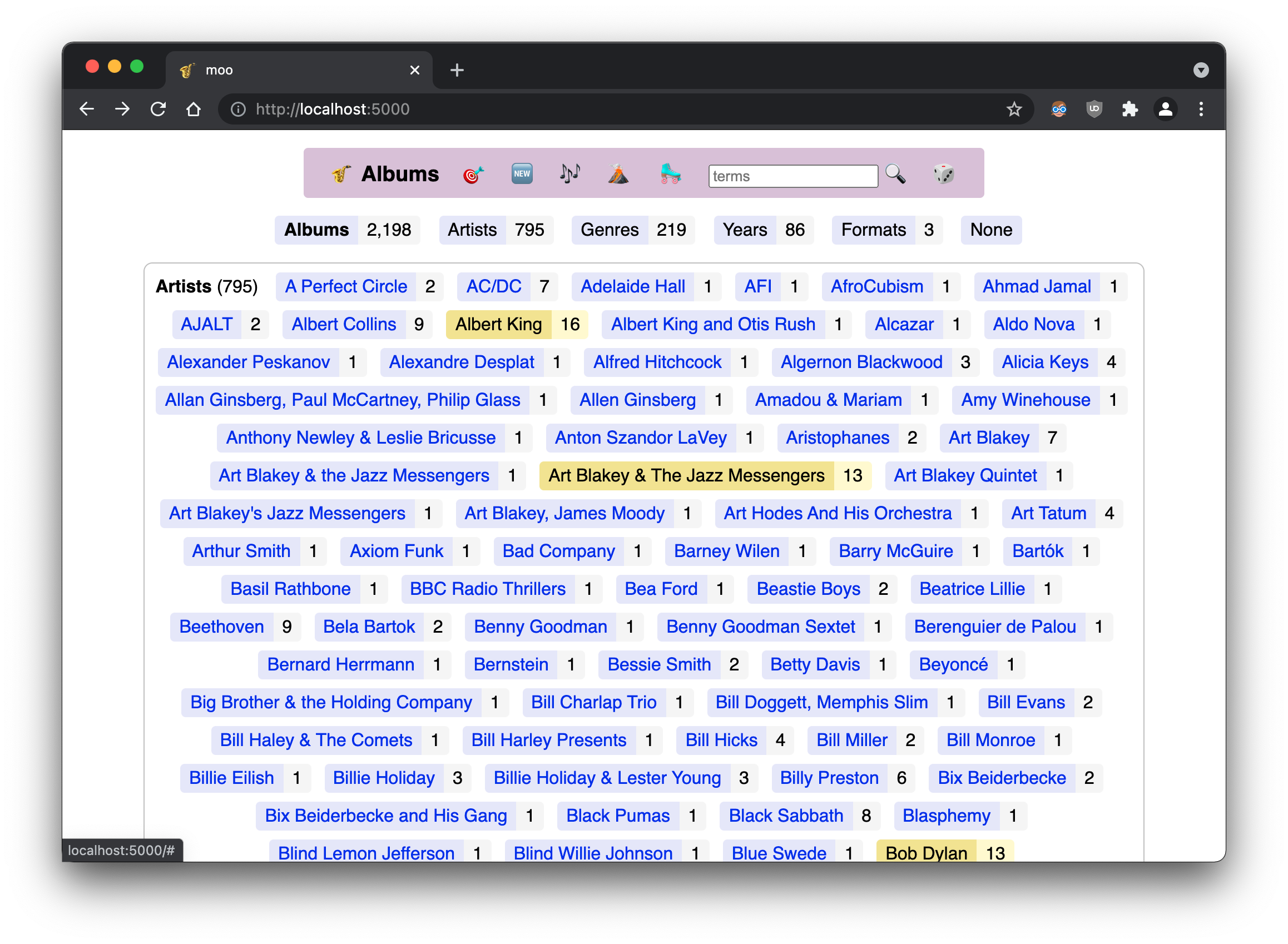Click the Albums title in header
This screenshot has height=944, width=1288.
400,173
